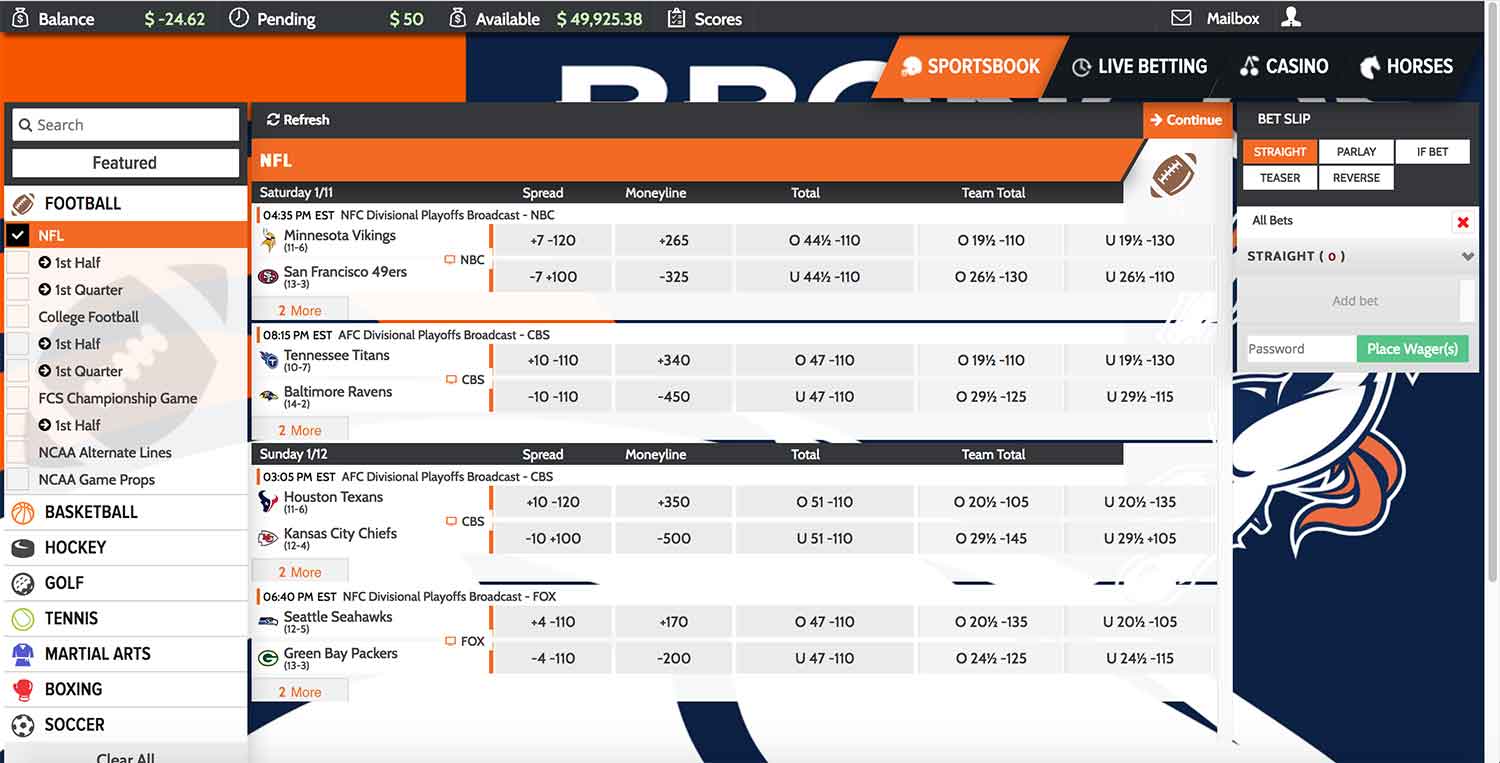Open the Scores clipboard icon
Screen dimensions: 1500x763
(676, 18)
